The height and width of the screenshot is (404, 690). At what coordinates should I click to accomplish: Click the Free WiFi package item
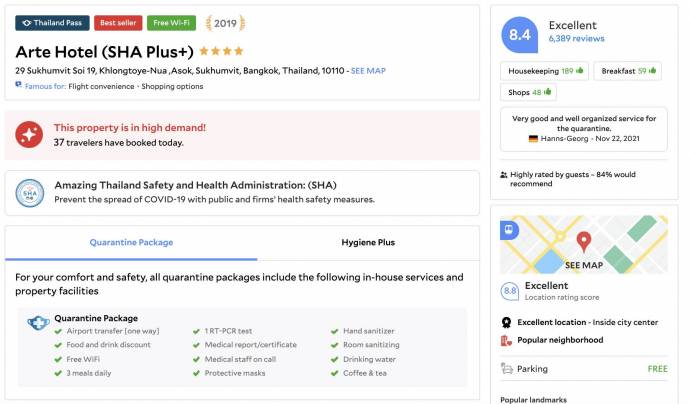(x=83, y=359)
